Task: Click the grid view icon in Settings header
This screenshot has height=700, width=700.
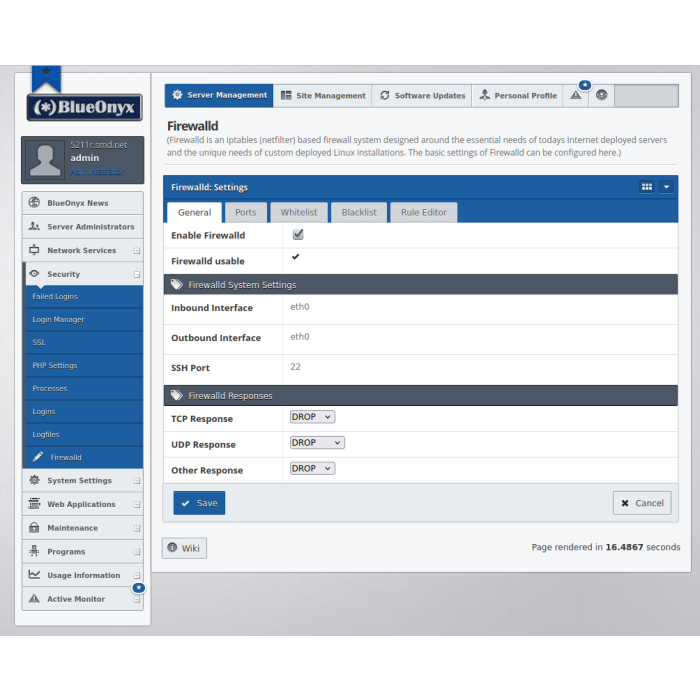Action: (x=647, y=187)
